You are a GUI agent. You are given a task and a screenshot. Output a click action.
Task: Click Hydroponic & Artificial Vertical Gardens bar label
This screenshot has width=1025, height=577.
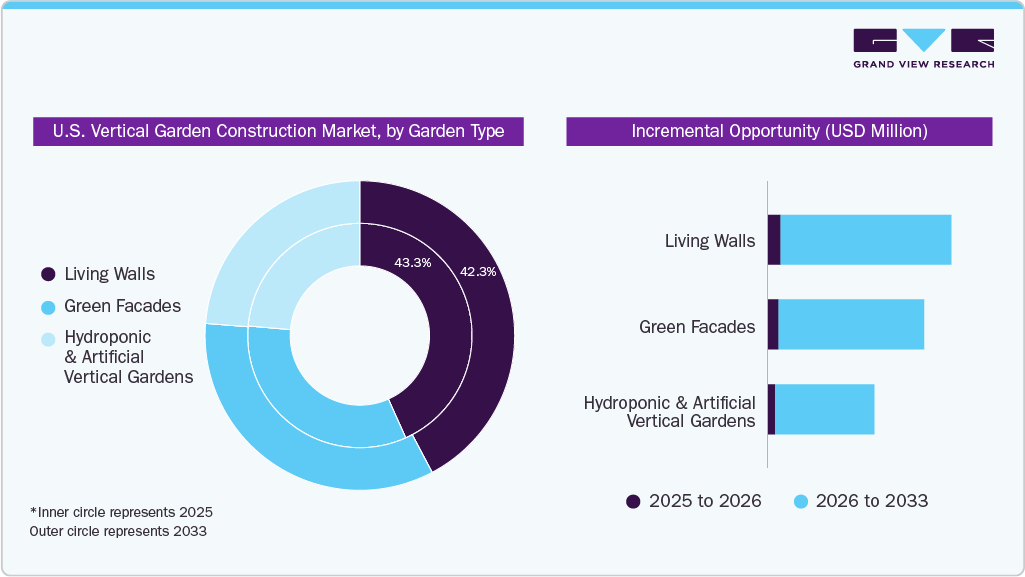point(669,412)
